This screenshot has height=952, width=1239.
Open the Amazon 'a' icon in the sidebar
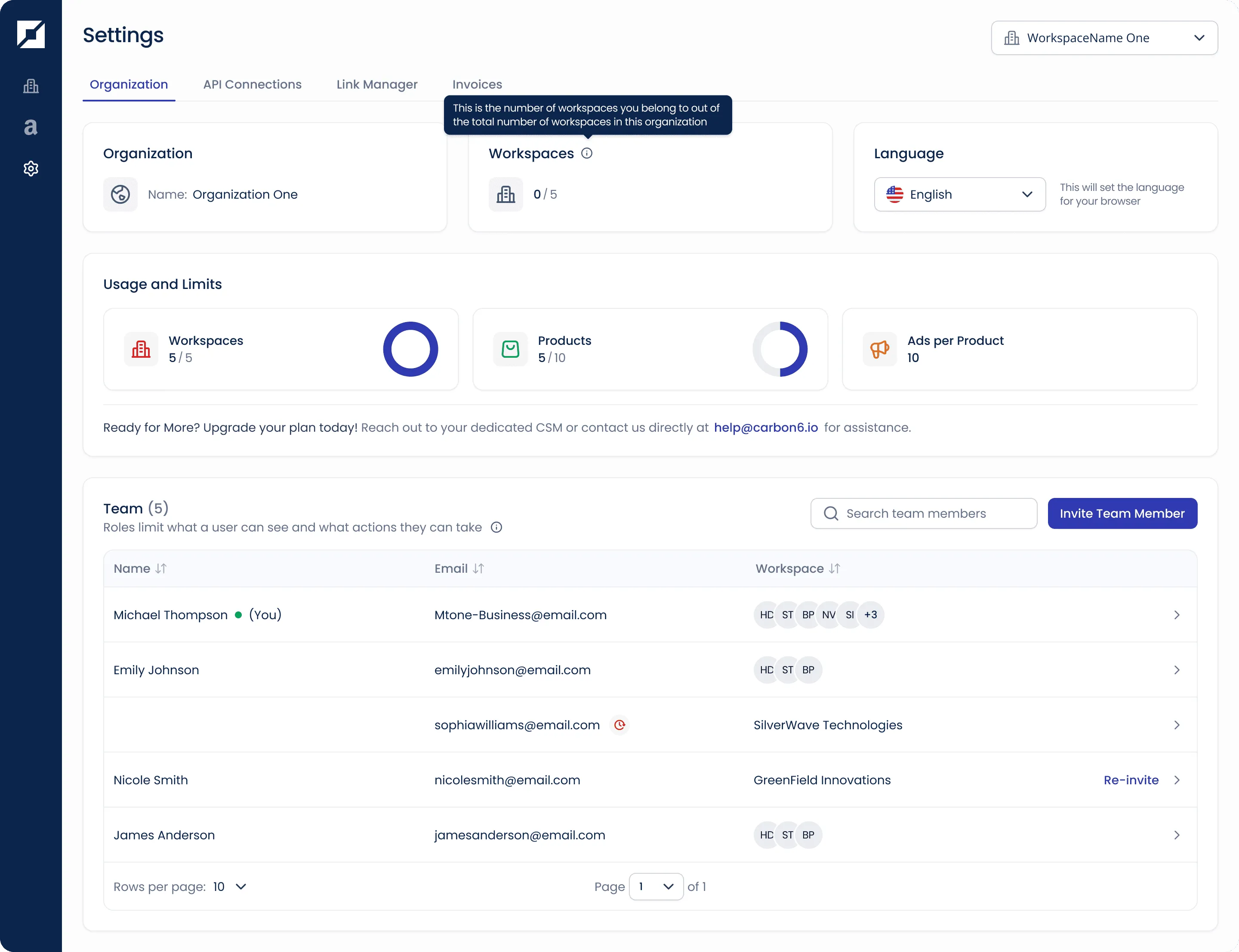coord(31,127)
